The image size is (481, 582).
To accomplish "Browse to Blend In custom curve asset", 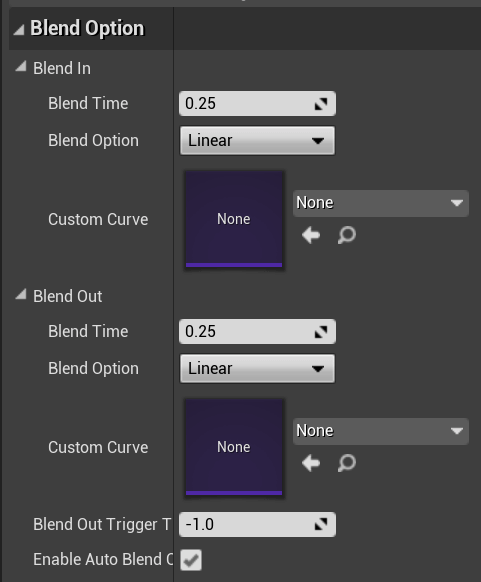I will pos(347,235).
